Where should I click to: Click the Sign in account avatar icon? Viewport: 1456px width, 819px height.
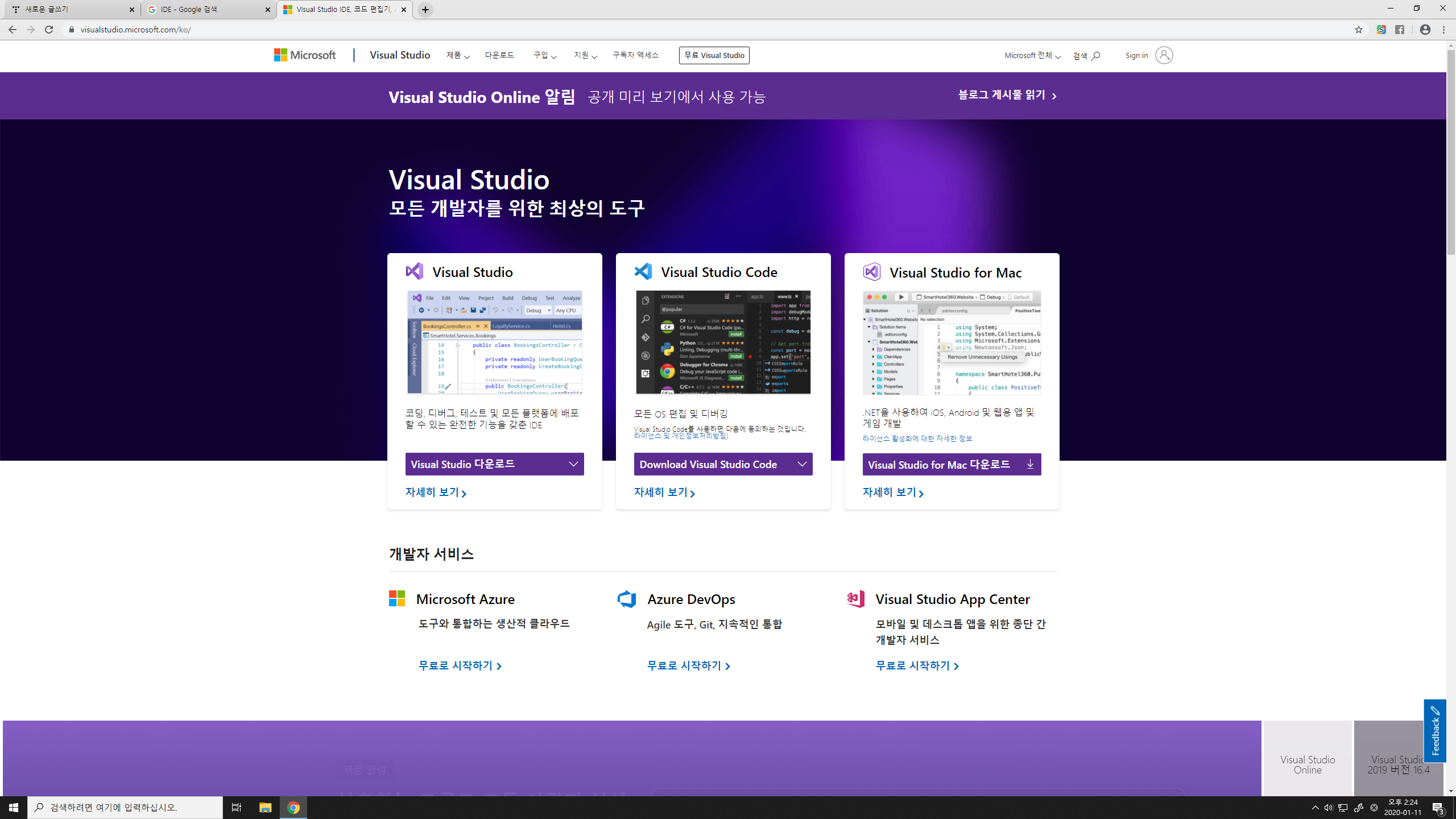tap(1164, 55)
